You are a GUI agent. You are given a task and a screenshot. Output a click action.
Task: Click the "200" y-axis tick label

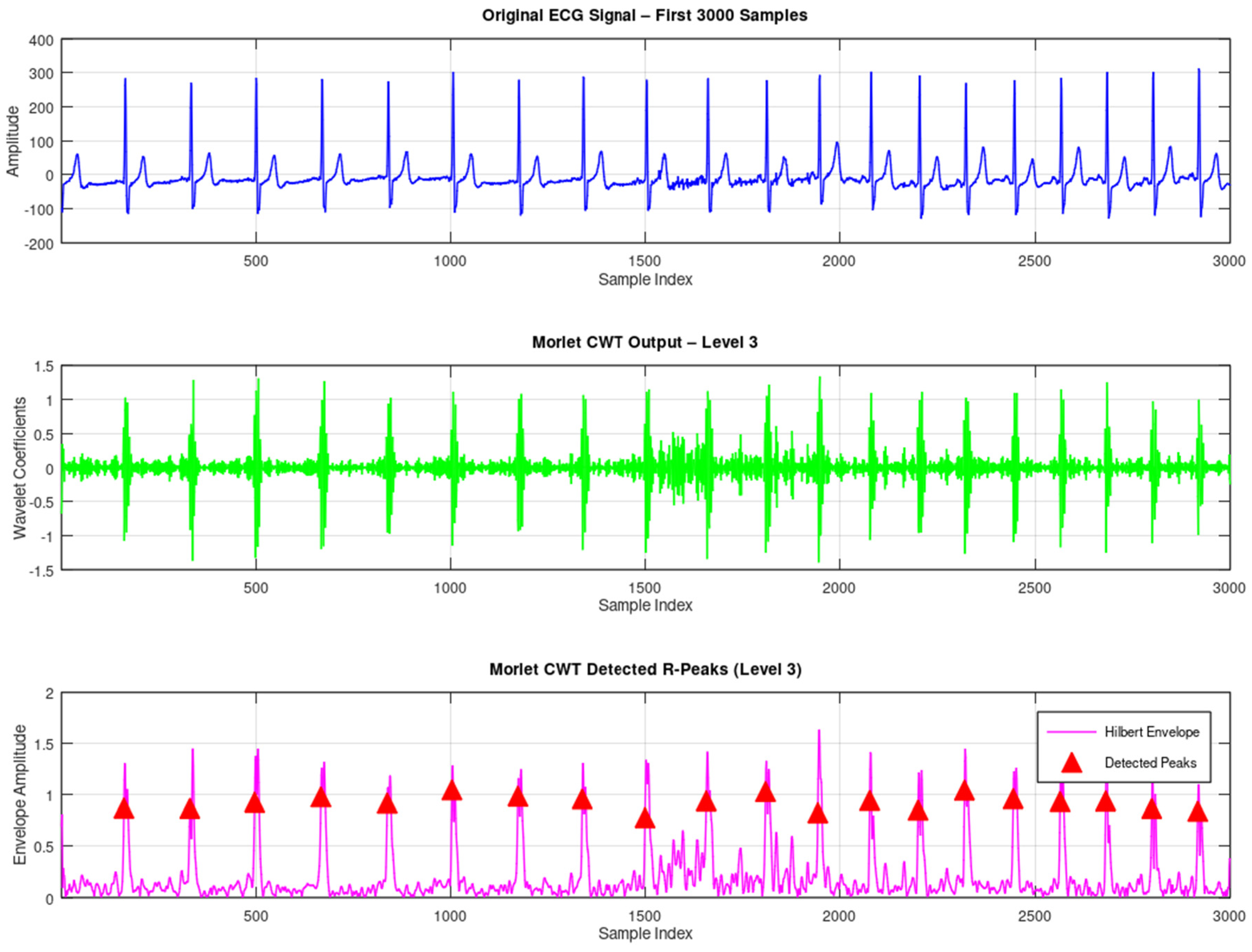(41, 108)
